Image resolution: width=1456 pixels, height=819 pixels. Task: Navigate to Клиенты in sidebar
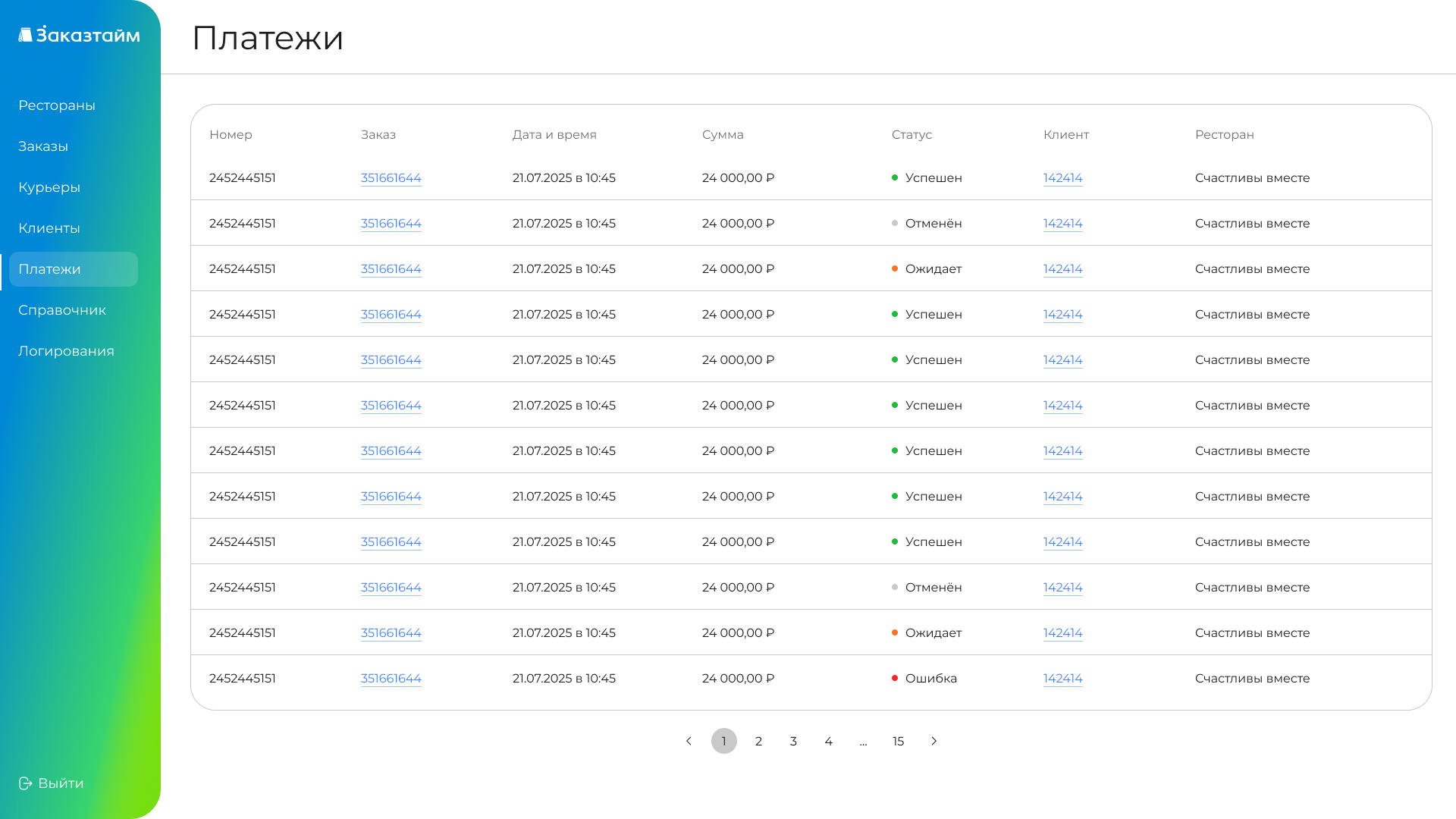(49, 228)
